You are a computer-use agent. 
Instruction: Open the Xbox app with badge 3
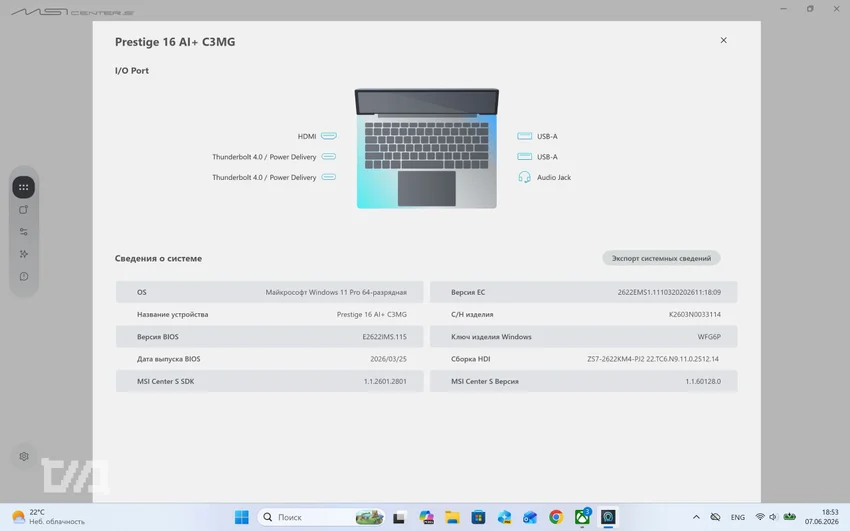click(582, 517)
